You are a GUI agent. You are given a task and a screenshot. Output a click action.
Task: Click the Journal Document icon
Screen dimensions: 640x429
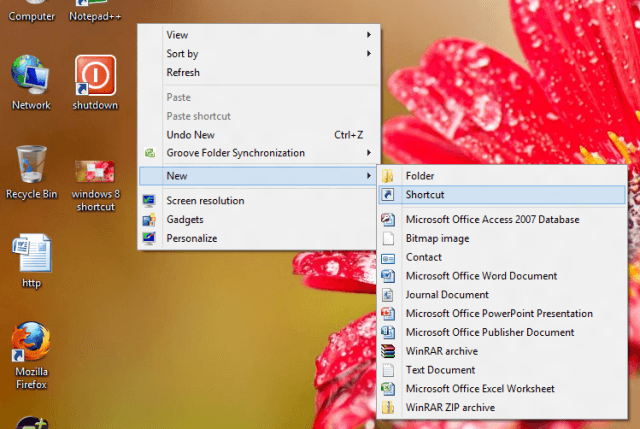[388, 295]
